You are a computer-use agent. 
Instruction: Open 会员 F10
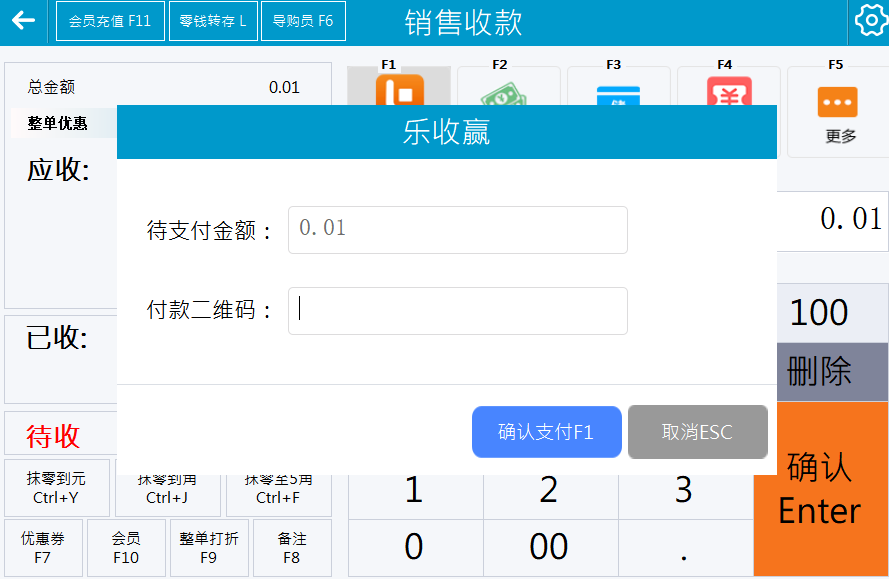pos(126,548)
